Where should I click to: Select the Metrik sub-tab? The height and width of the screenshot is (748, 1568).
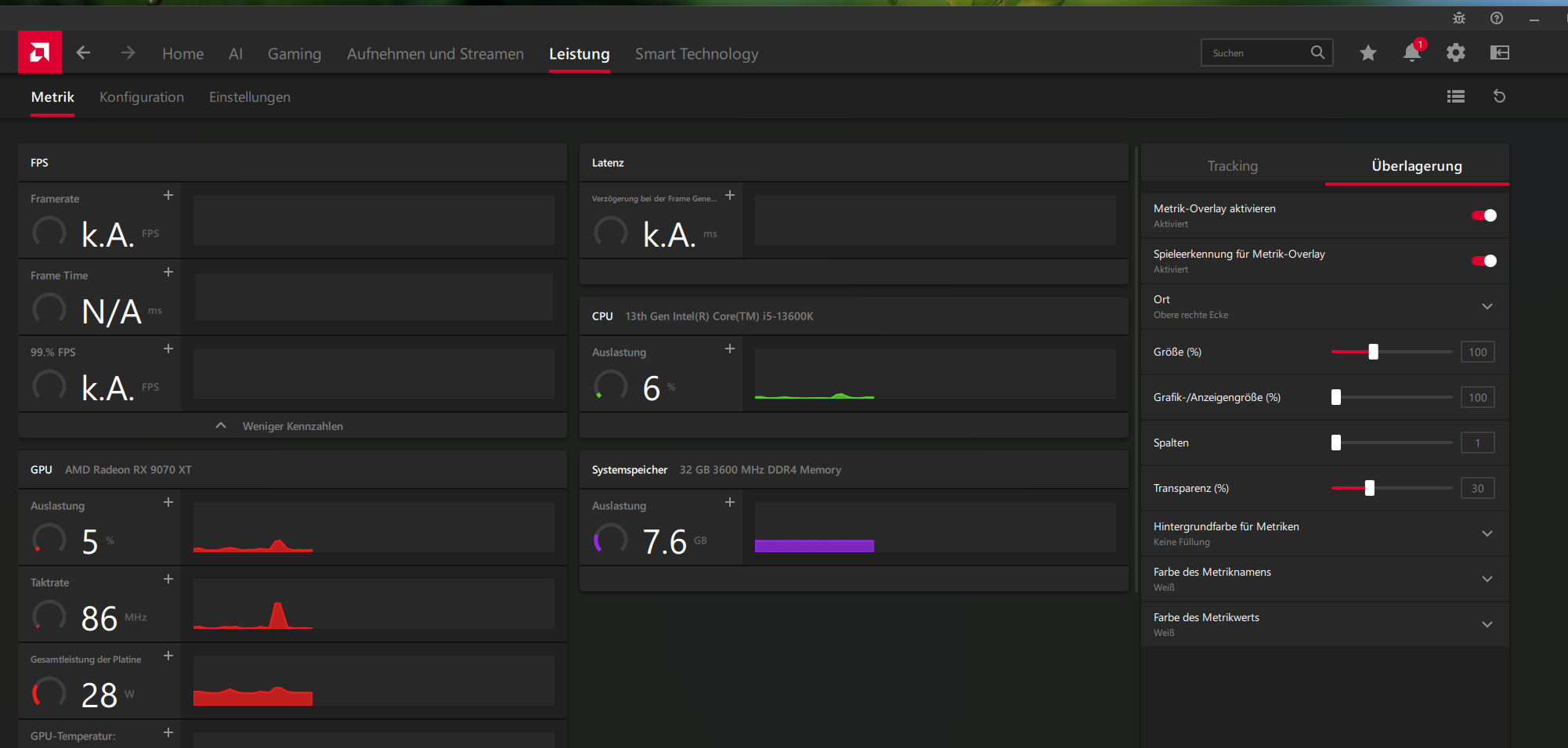pyautogui.click(x=52, y=97)
